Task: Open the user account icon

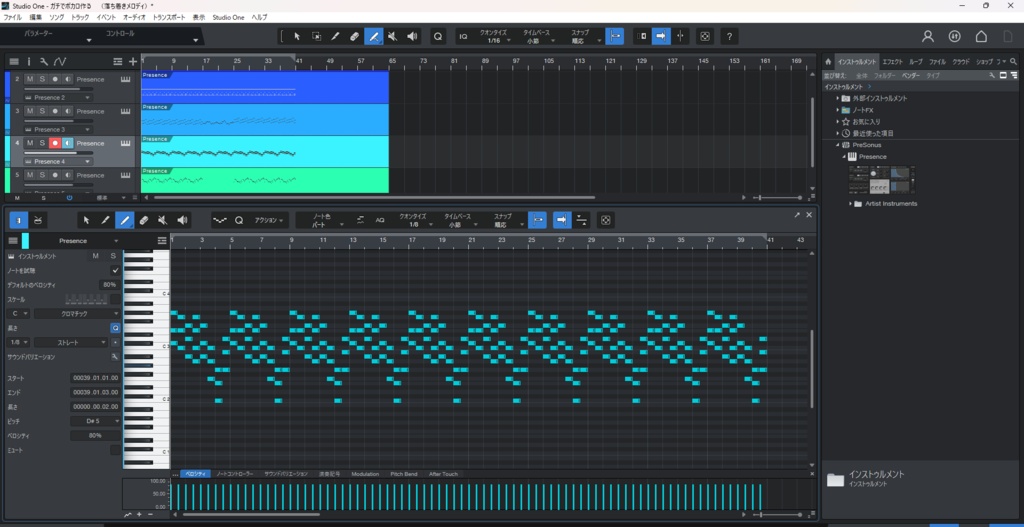Action: click(927, 37)
